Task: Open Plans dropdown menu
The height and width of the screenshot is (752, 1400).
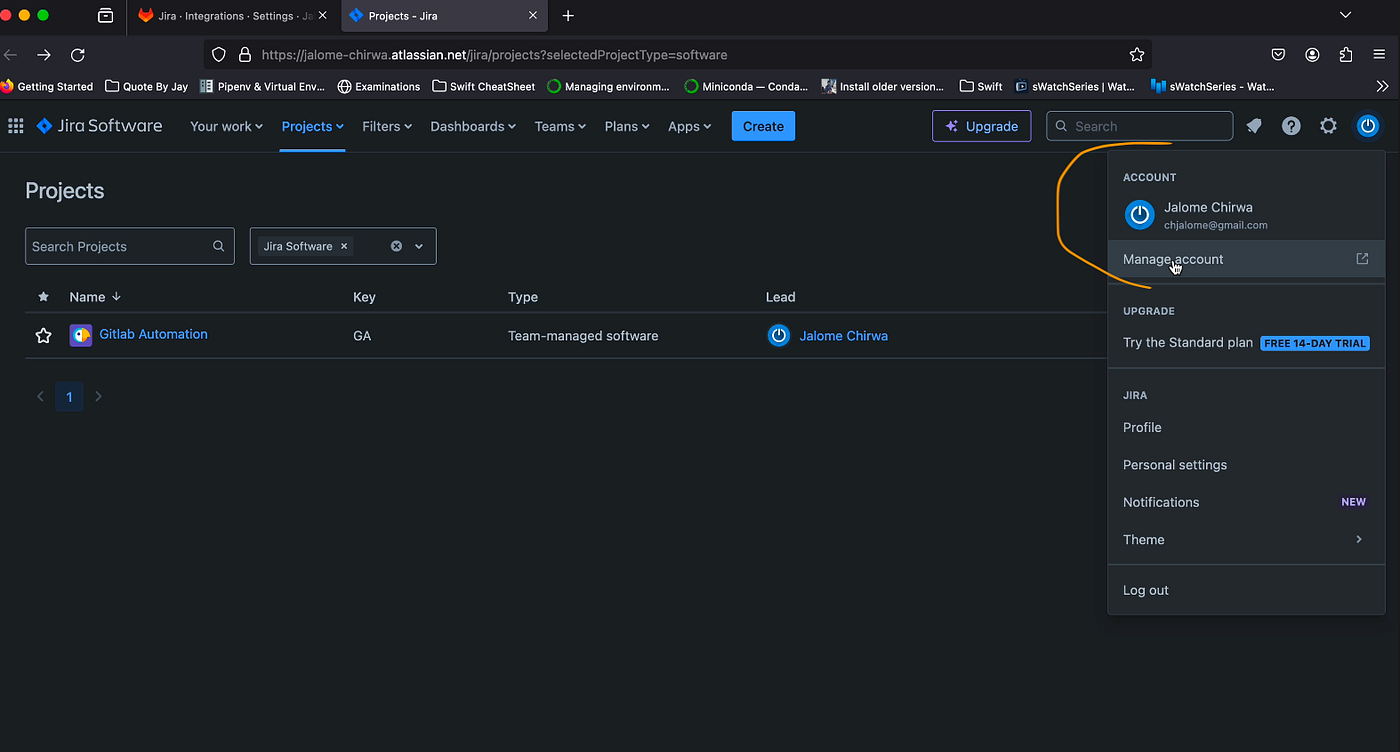Action: (627, 126)
